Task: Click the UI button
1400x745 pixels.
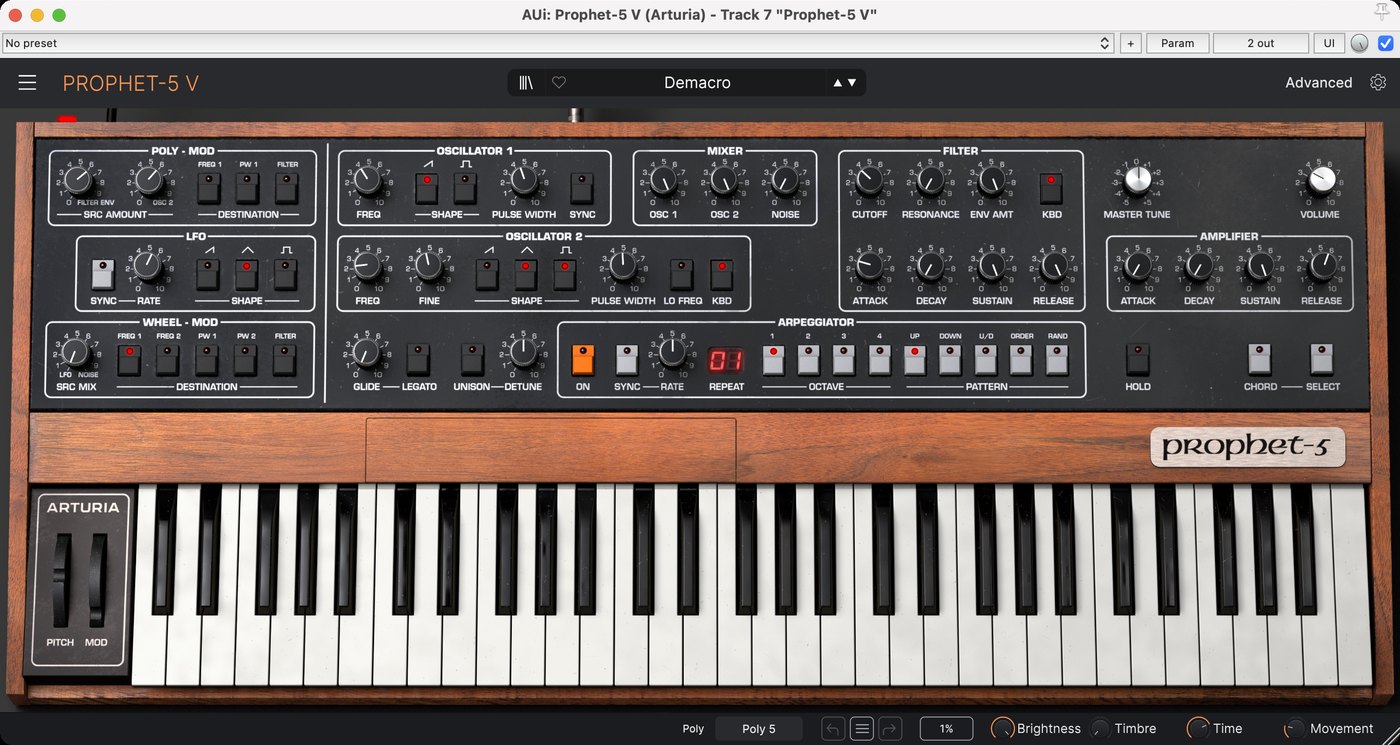Action: click(x=1328, y=43)
